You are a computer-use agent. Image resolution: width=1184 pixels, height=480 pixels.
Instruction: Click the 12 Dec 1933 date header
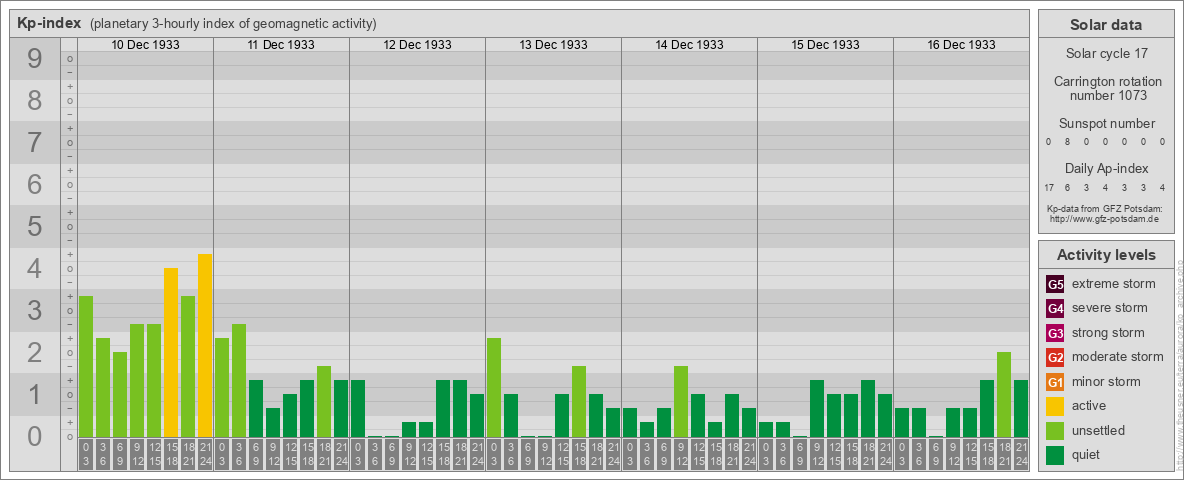[x=418, y=45]
